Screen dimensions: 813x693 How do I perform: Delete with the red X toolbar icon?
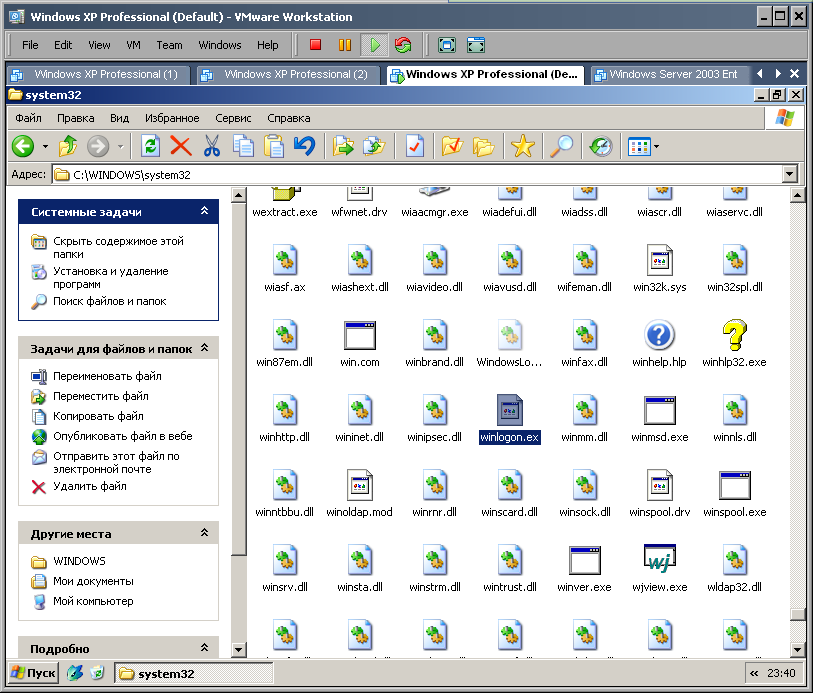(180, 146)
